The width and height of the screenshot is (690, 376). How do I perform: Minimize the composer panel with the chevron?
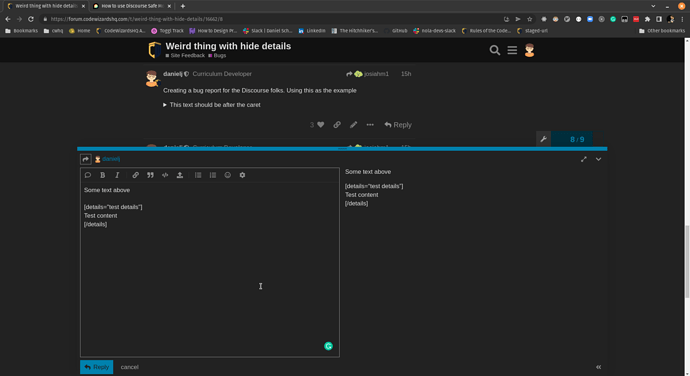[598, 159]
